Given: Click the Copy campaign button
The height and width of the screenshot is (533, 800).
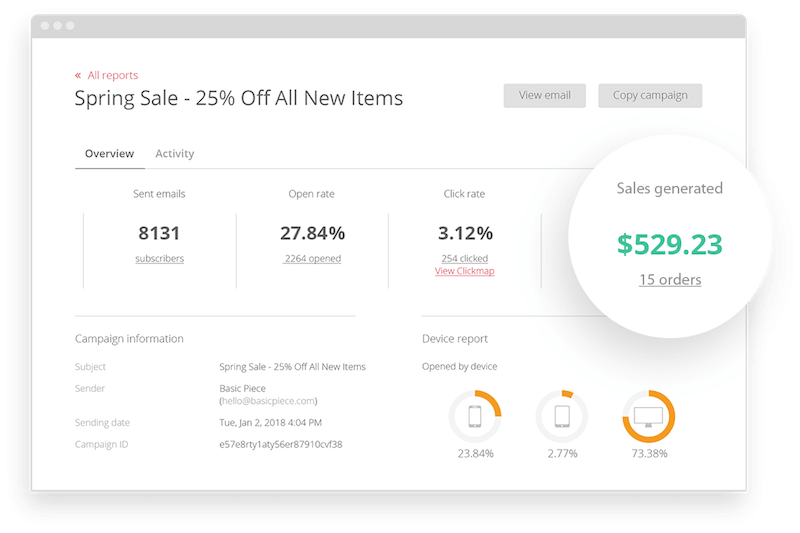Looking at the screenshot, I should 650,95.
